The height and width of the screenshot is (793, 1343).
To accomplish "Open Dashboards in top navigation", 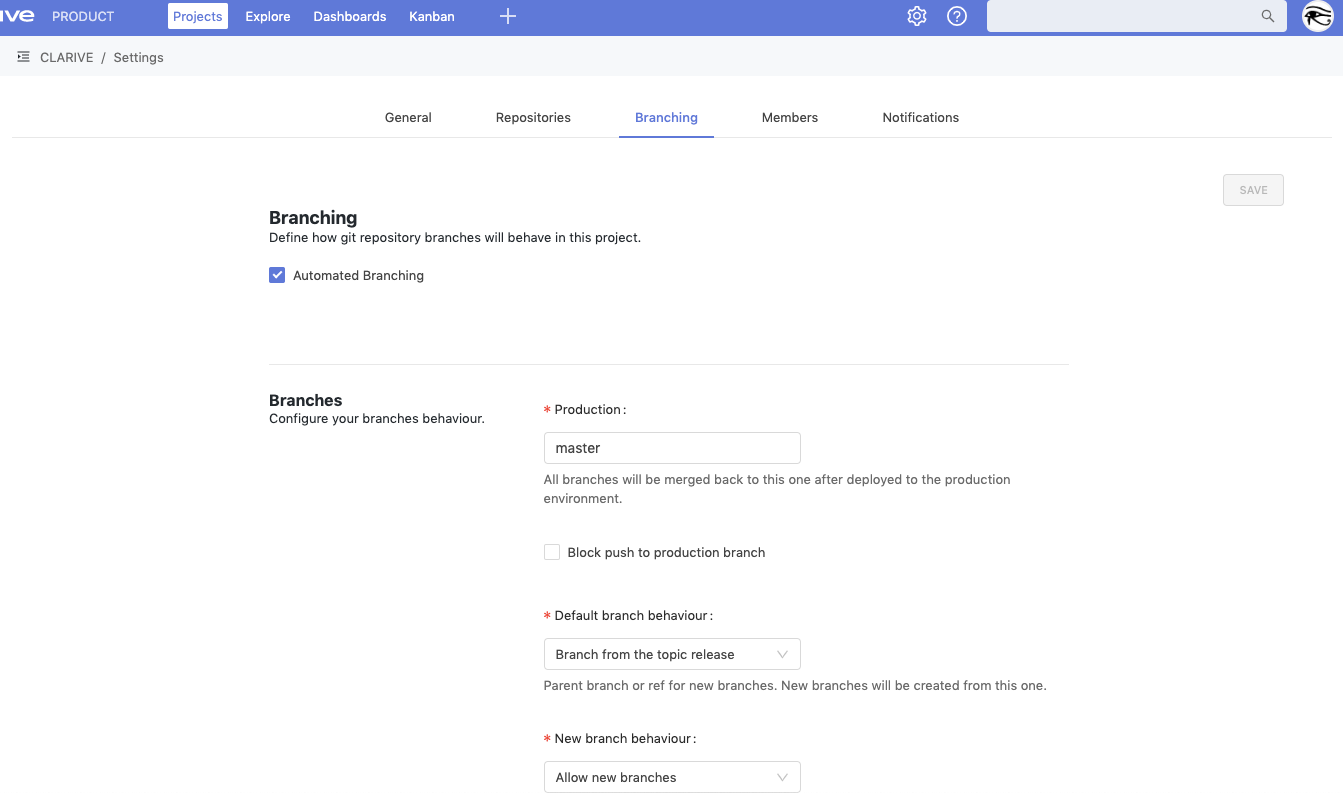I will [x=350, y=16].
